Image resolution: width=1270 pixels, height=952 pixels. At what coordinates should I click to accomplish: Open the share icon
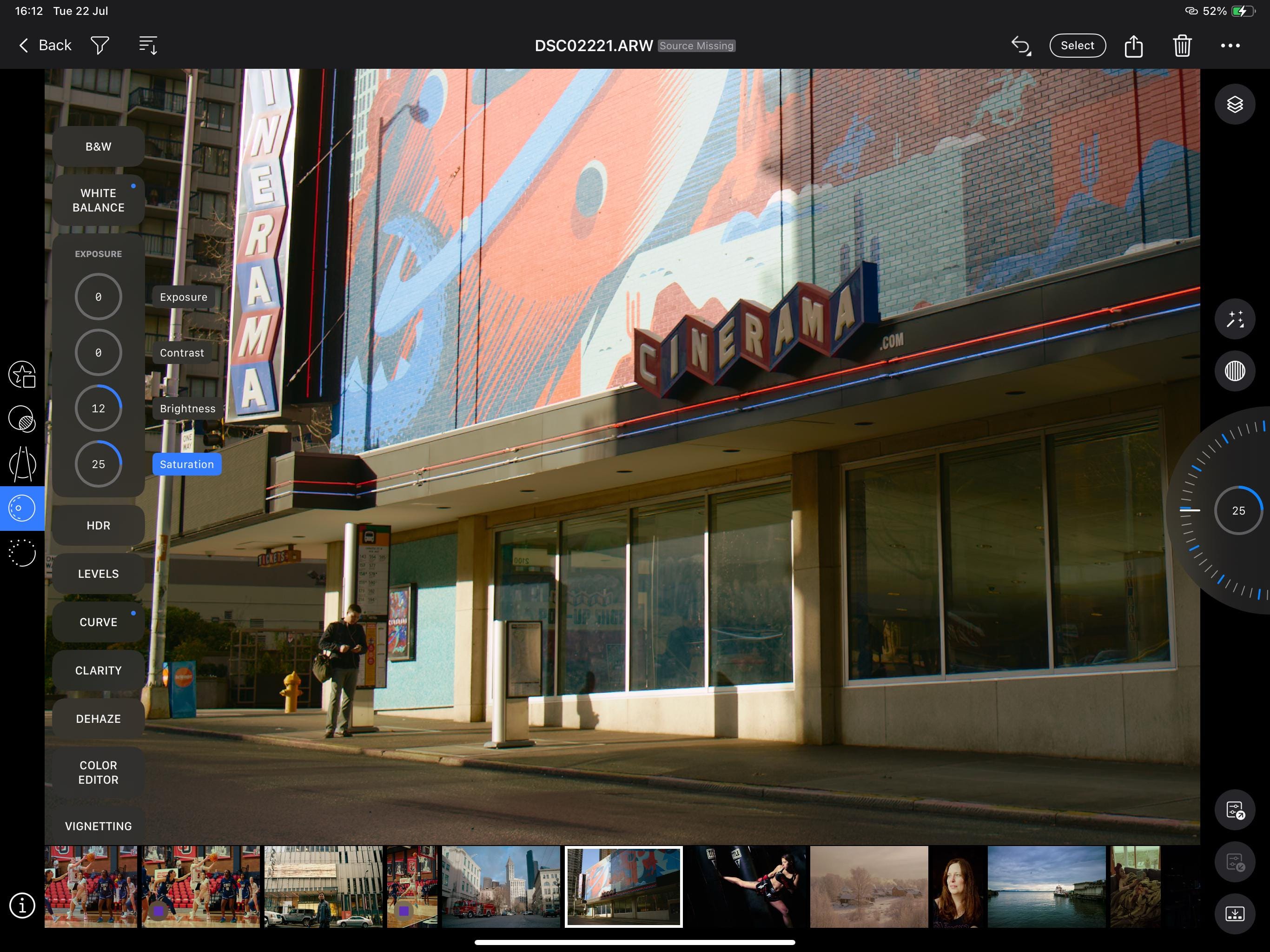point(1133,46)
